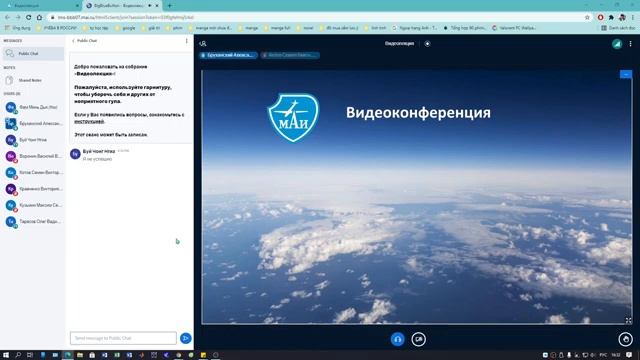Open the manga full bookmark folder

pyautogui.click(x=277, y=28)
